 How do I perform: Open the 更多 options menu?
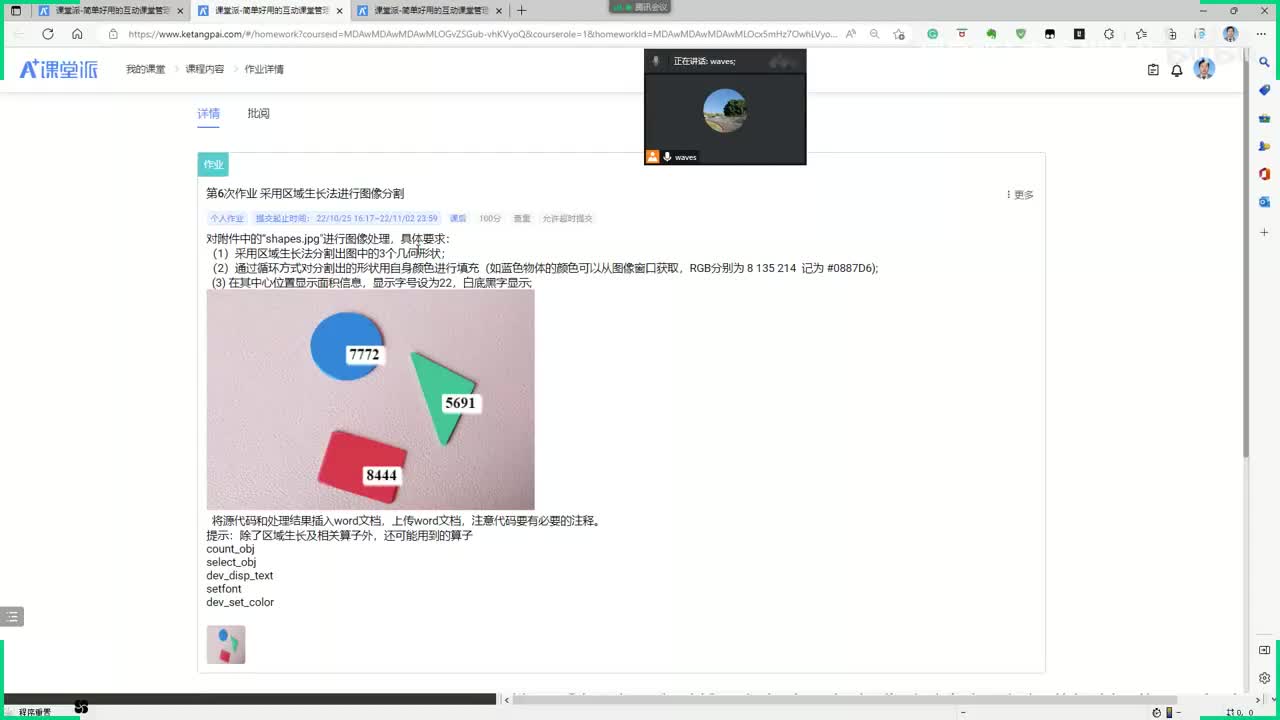click(x=1020, y=195)
